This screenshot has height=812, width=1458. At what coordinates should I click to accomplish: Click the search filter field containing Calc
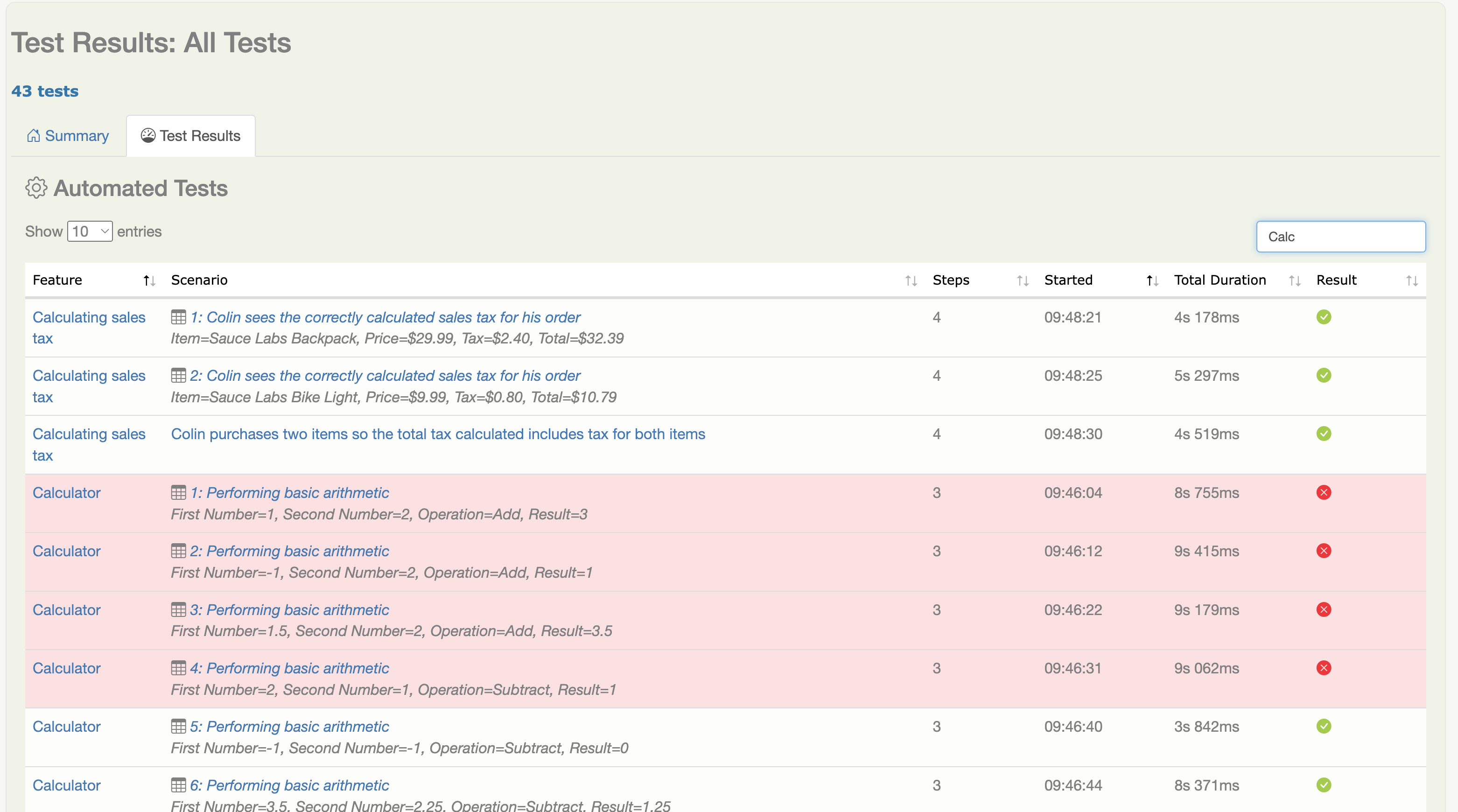(x=1340, y=237)
